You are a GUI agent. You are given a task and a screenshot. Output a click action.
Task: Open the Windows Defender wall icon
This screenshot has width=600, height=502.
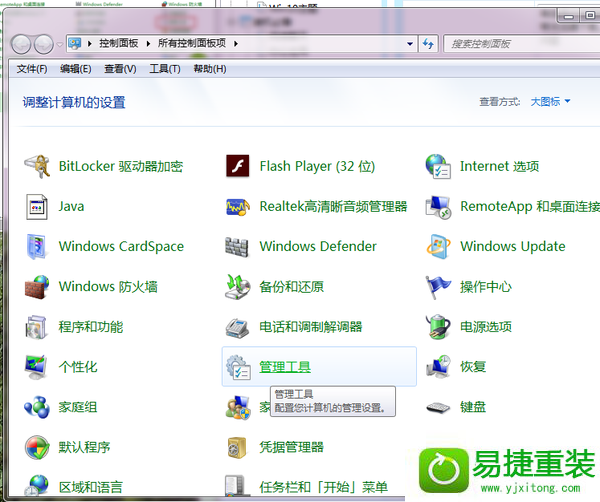pyautogui.click(x=237, y=247)
